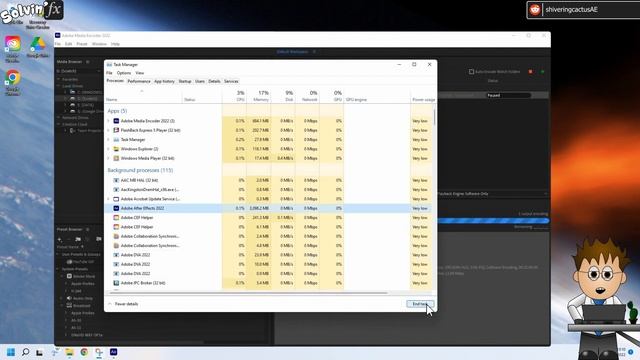This screenshot has height=360, width=640.
Task: Click the Adobe Acrobat Update Service icon
Action: click(x=116, y=199)
